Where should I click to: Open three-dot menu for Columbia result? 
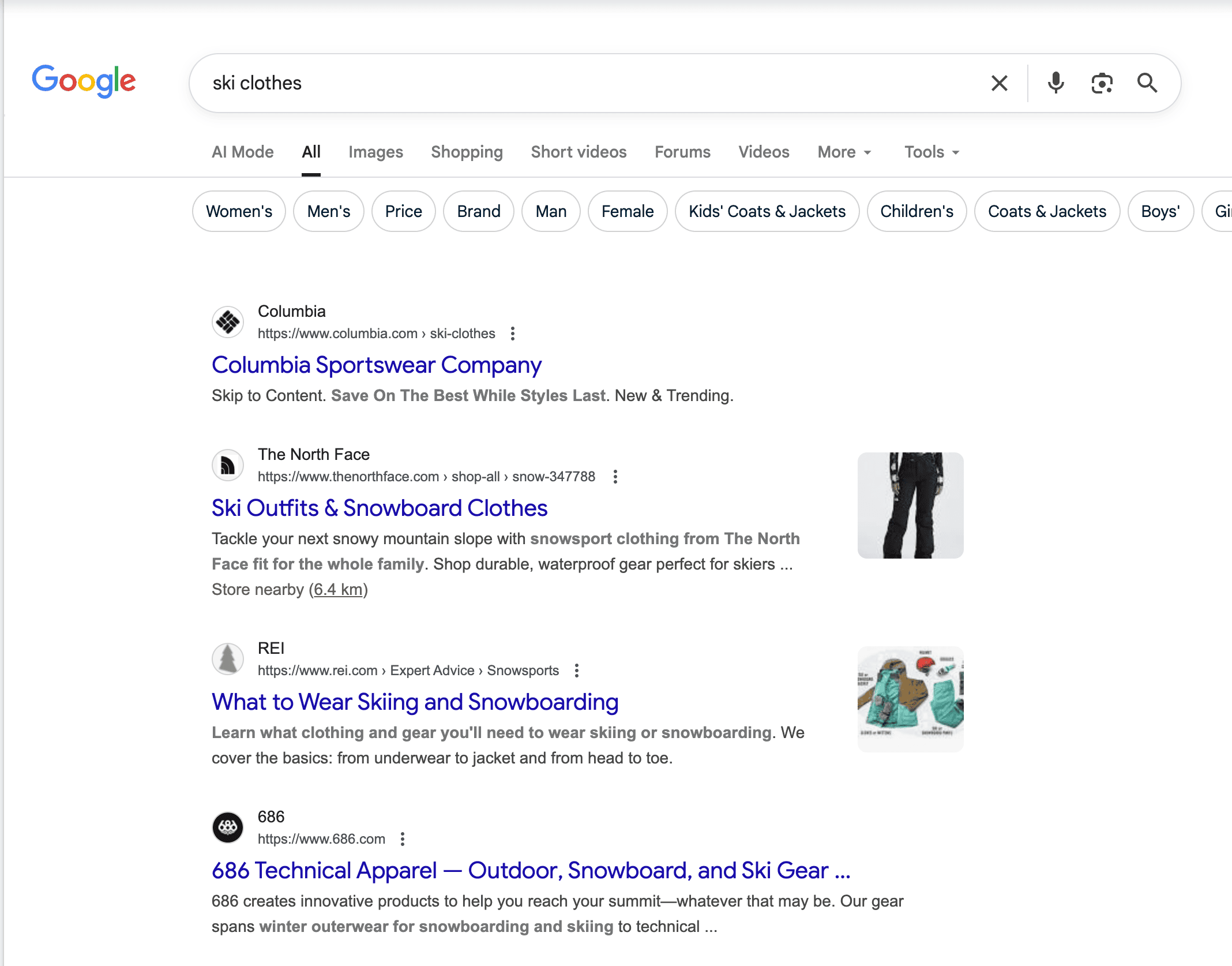[513, 334]
